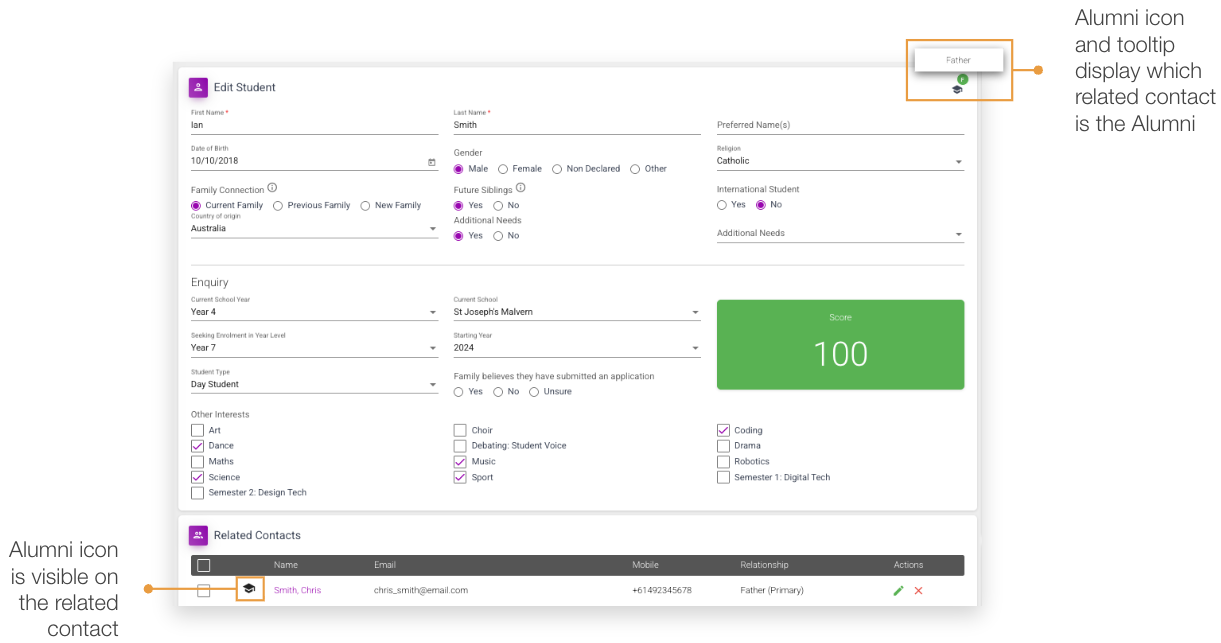Edit the Chris Smith contact with green pencil
The height and width of the screenshot is (643, 1221).
point(898,591)
